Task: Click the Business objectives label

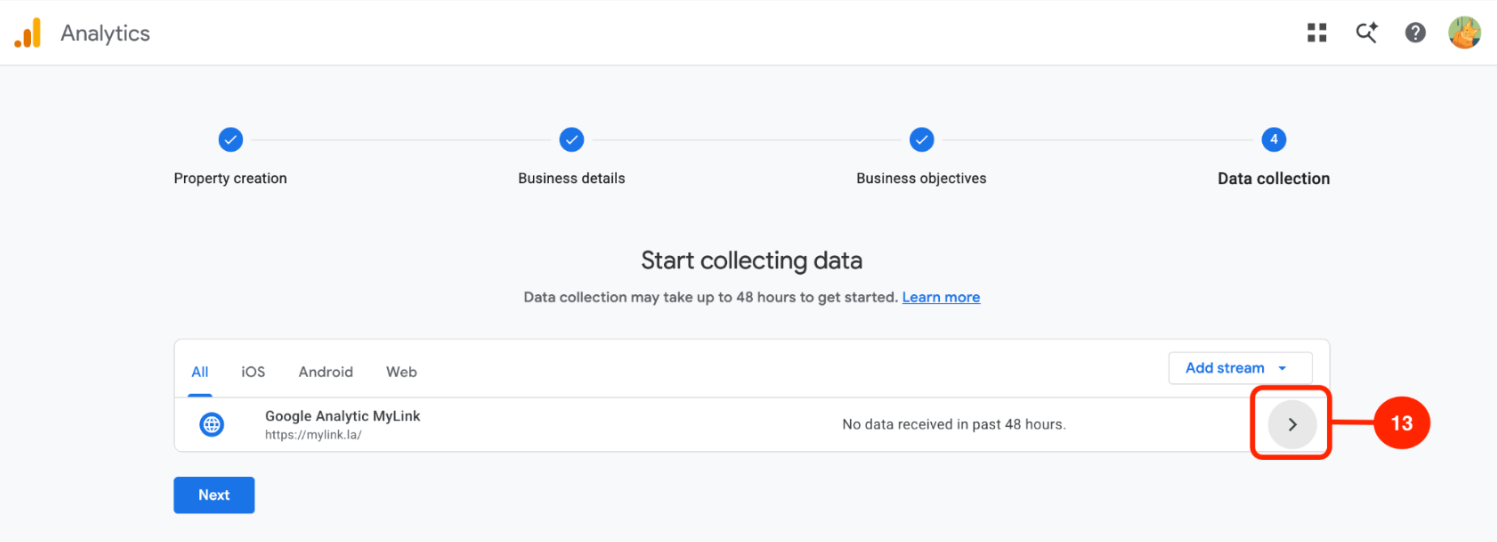Action: click(x=921, y=178)
